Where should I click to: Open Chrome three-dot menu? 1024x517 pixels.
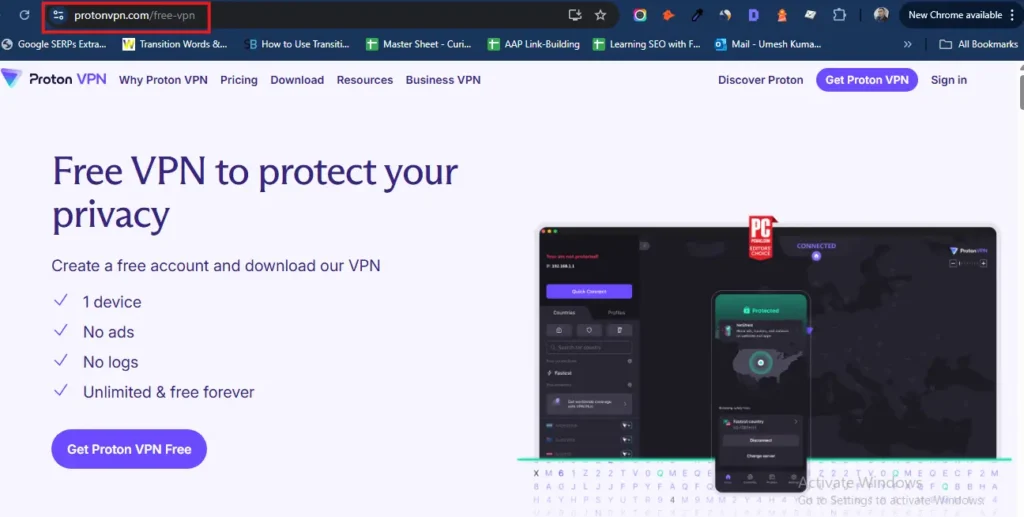[1012, 15]
